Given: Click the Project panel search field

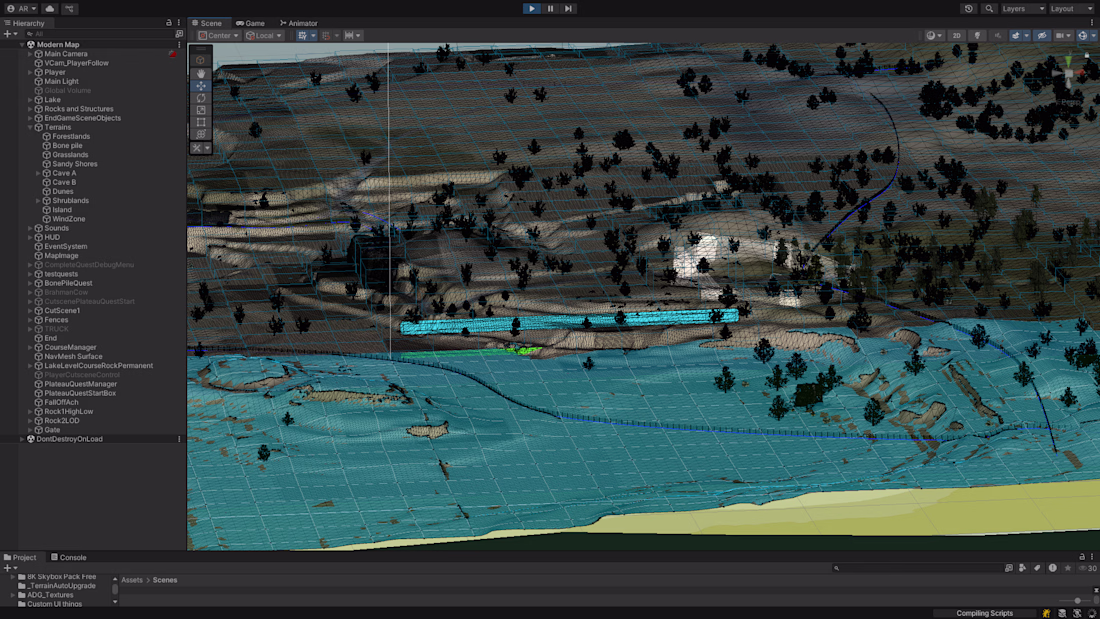Looking at the screenshot, I should [x=916, y=568].
